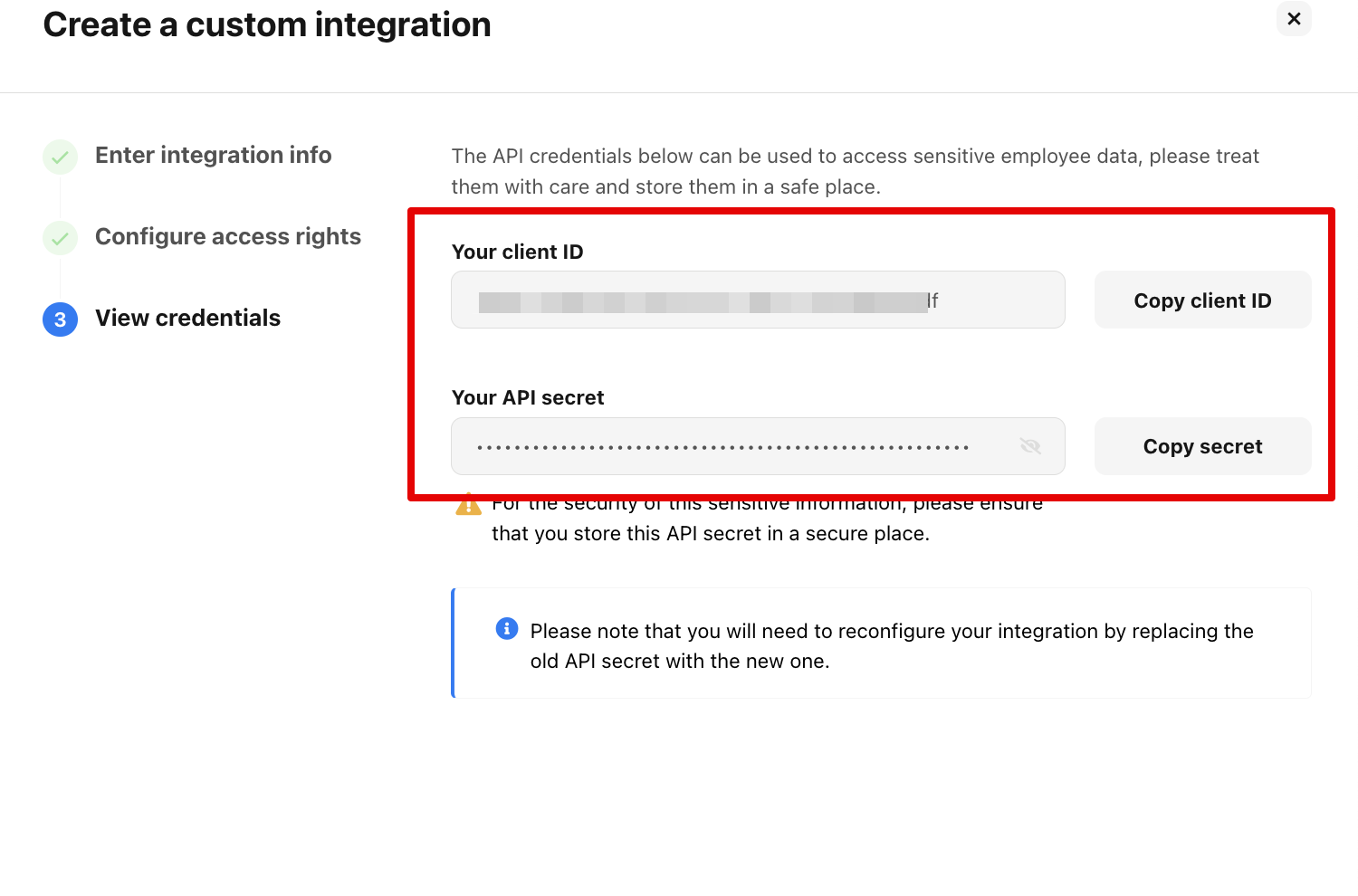Click the orange warning triangle icon
Image resolution: width=1358 pixels, height=896 pixels.
(468, 505)
